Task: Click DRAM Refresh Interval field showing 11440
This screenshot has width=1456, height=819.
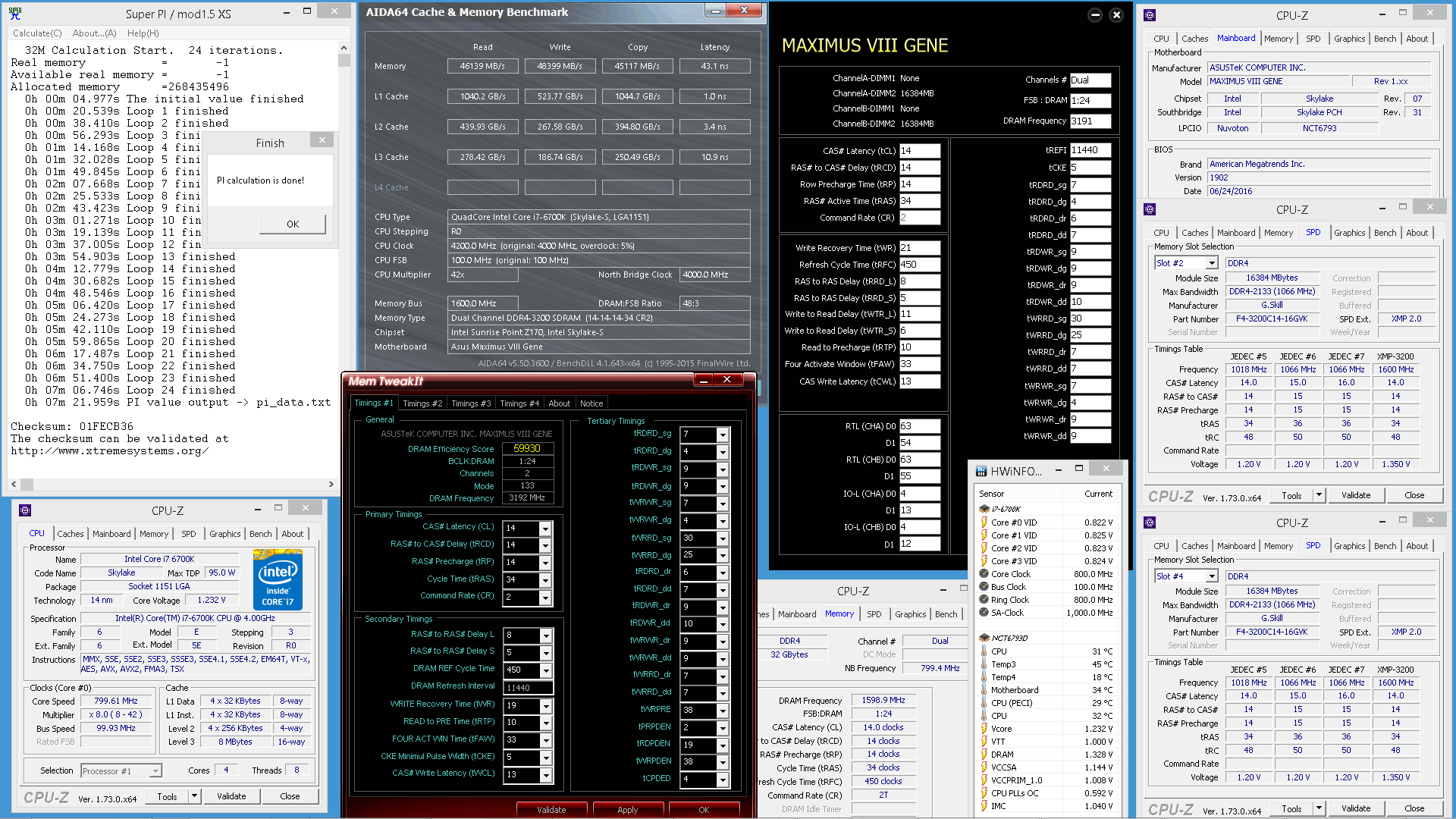Action: [x=528, y=688]
